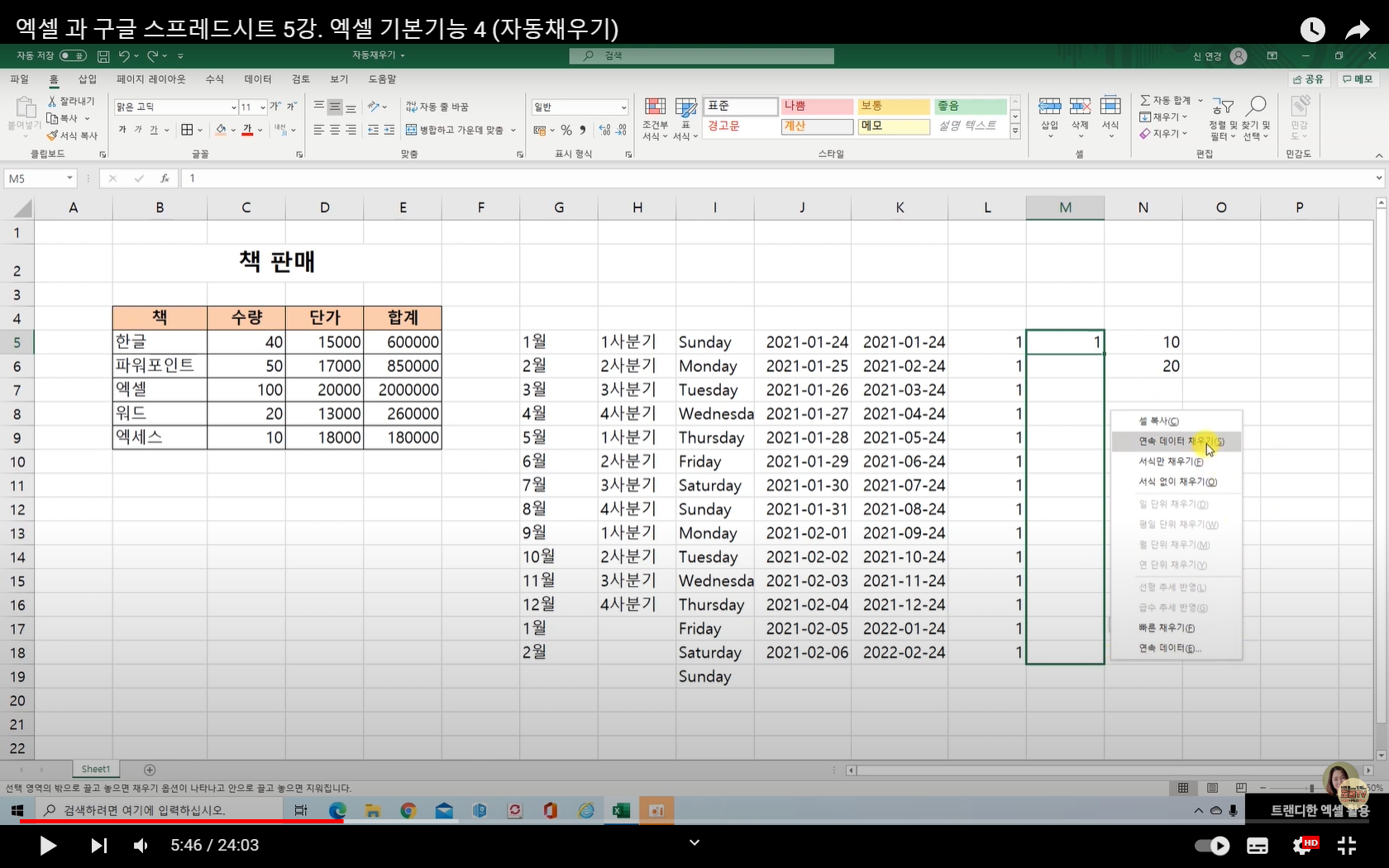Click the center align text icon

coord(335,130)
